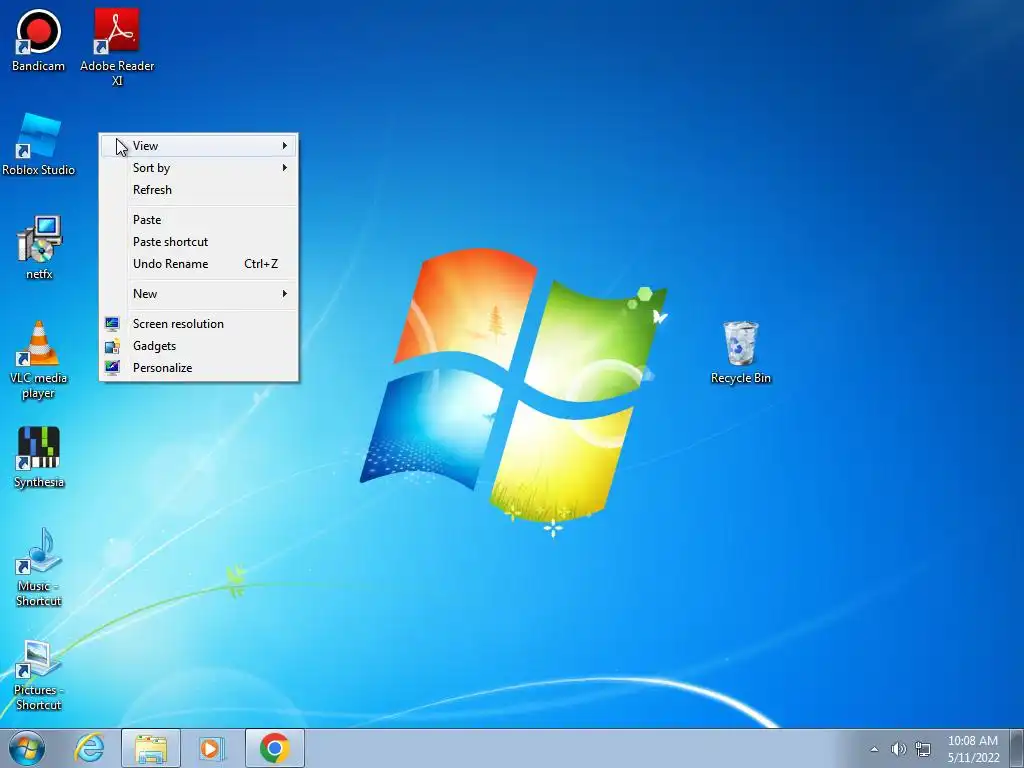Screen dimensions: 1024x768
Task: Click the Gadgets menu icon
Action: tap(112, 346)
